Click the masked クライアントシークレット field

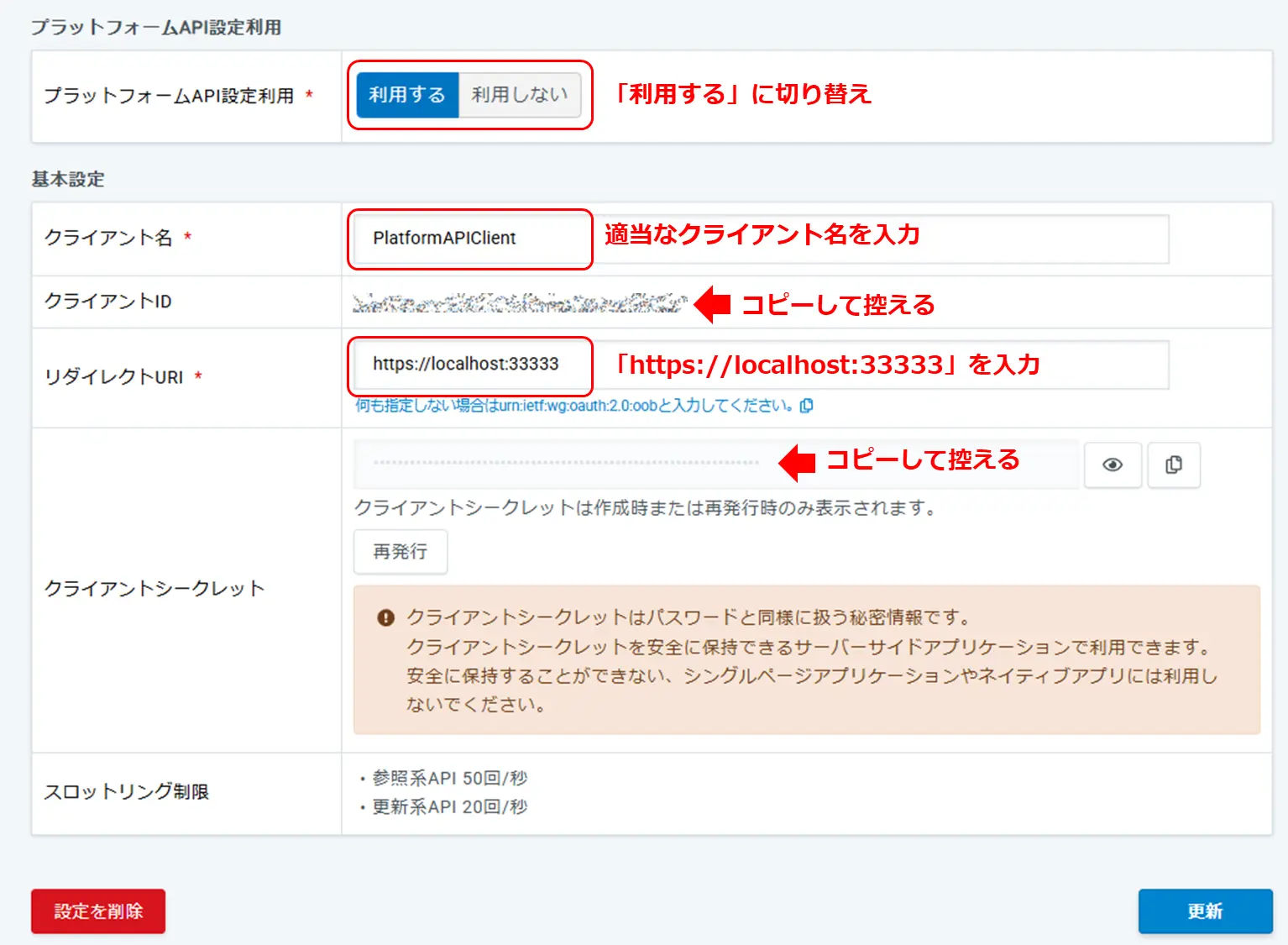click(588, 463)
